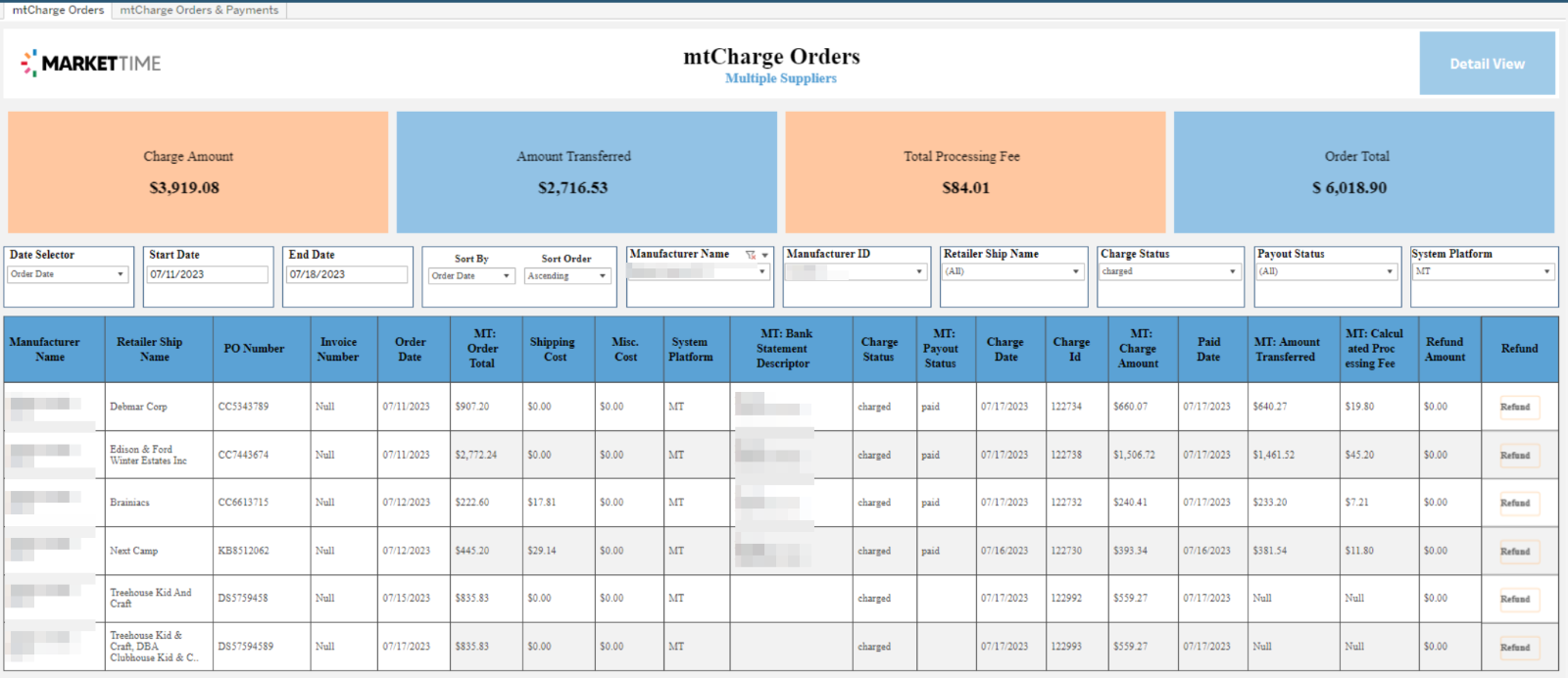1568x678 pixels.
Task: Refund the Treehouse Kid And Craft order
Action: coord(1519,600)
